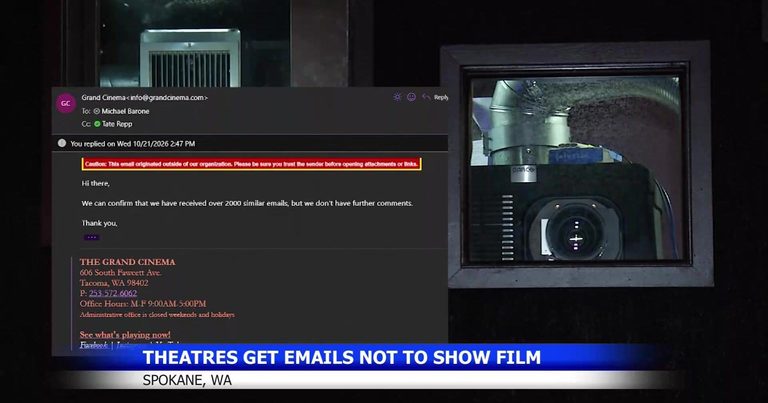768x403 pixels.
Task: Click '606 South Fawcett Ave.' address line
Action: [x=120, y=272]
